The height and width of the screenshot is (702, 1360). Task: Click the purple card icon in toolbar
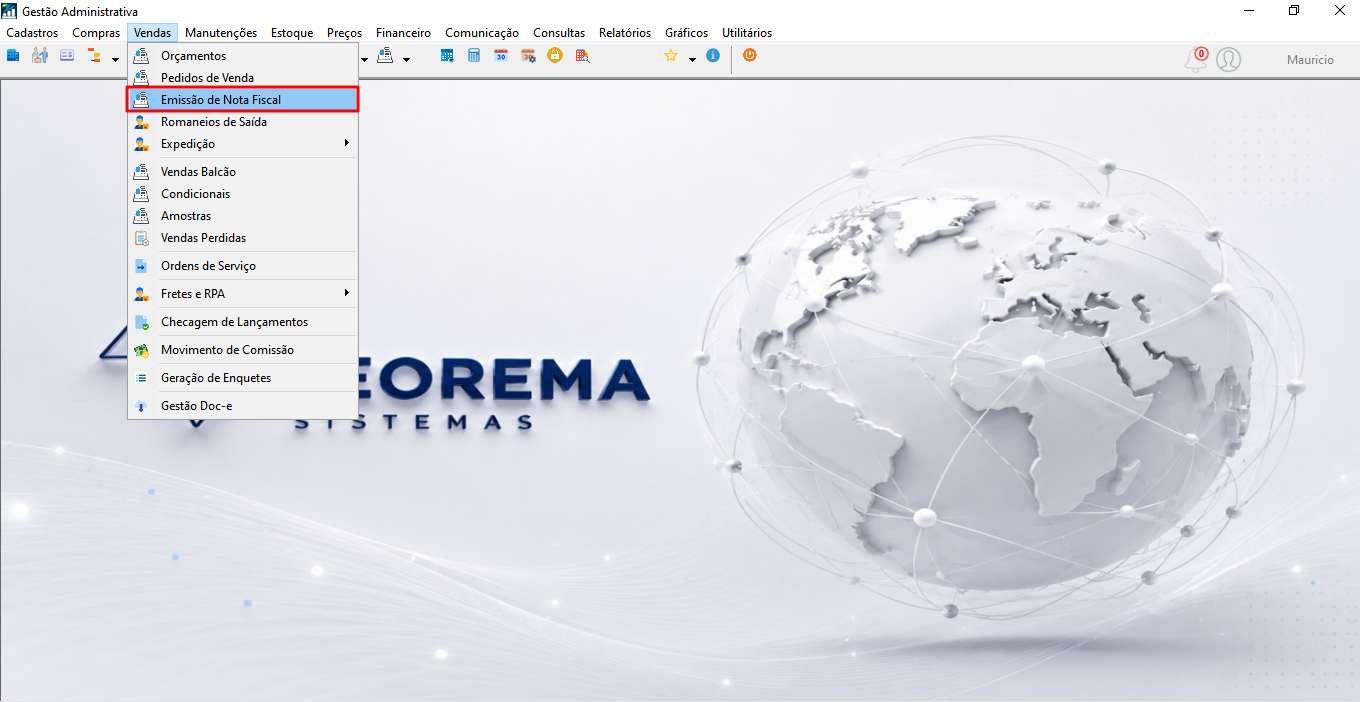pos(67,56)
